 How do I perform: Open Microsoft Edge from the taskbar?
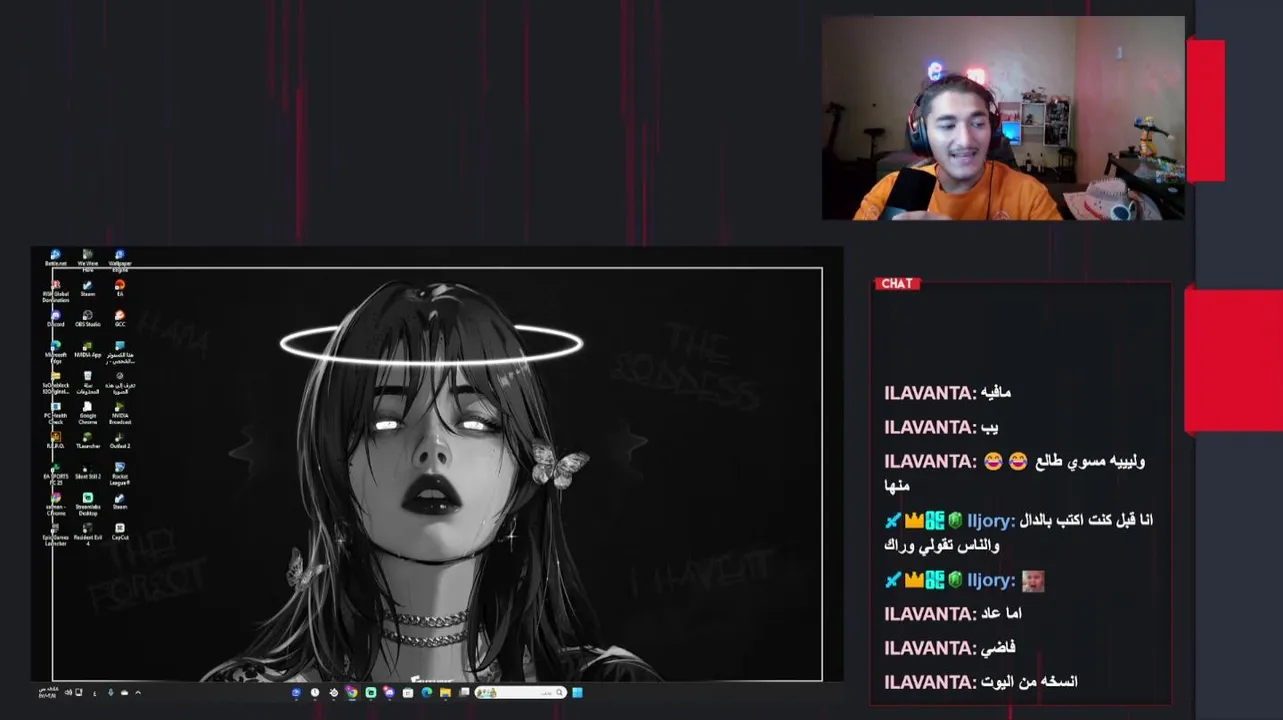click(427, 692)
